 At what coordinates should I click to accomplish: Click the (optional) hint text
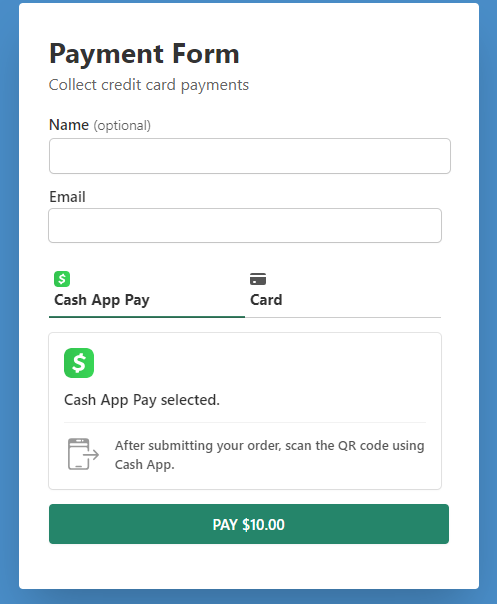coord(122,126)
